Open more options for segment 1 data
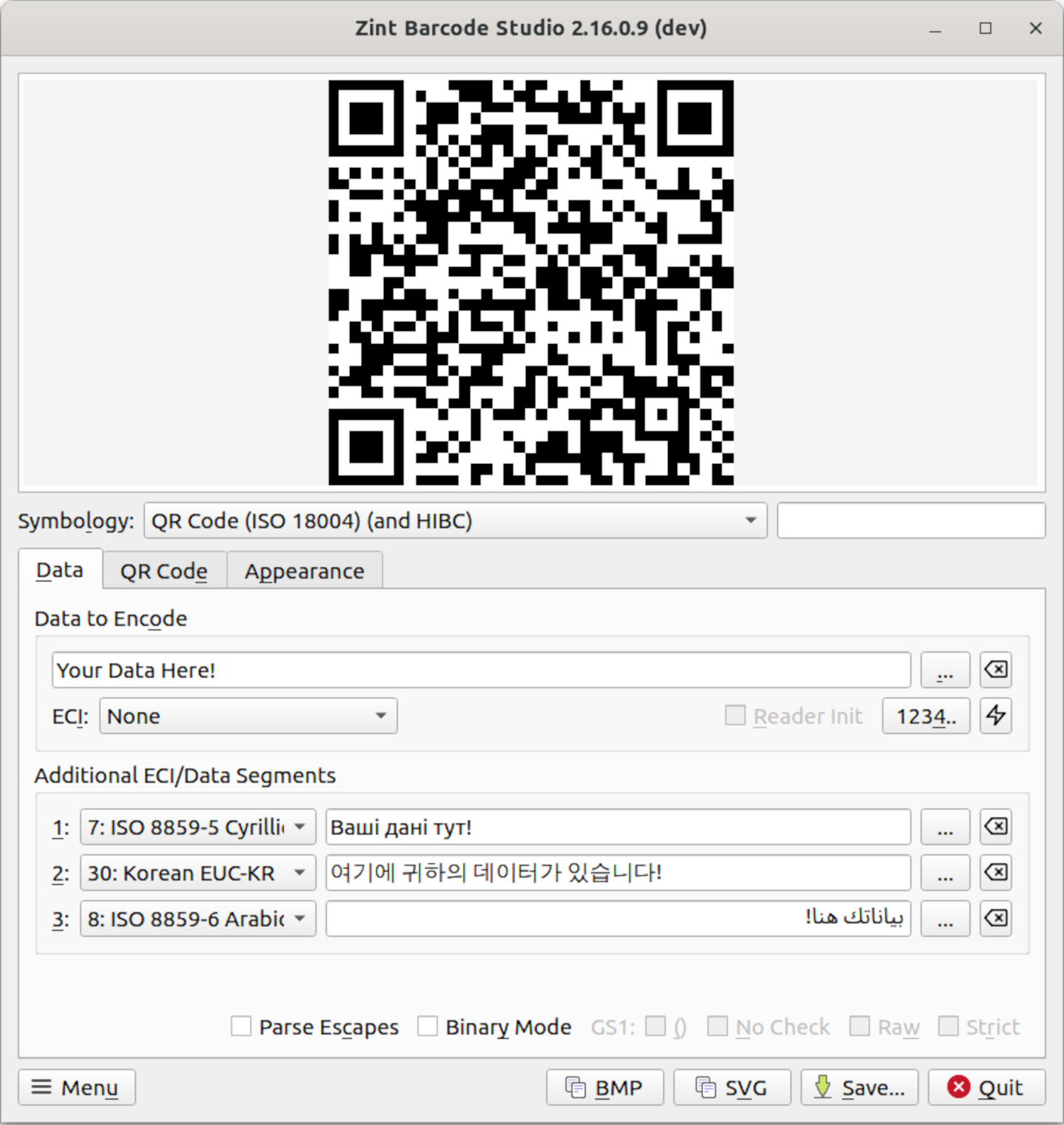This screenshot has height=1125, width=1064. (x=945, y=826)
